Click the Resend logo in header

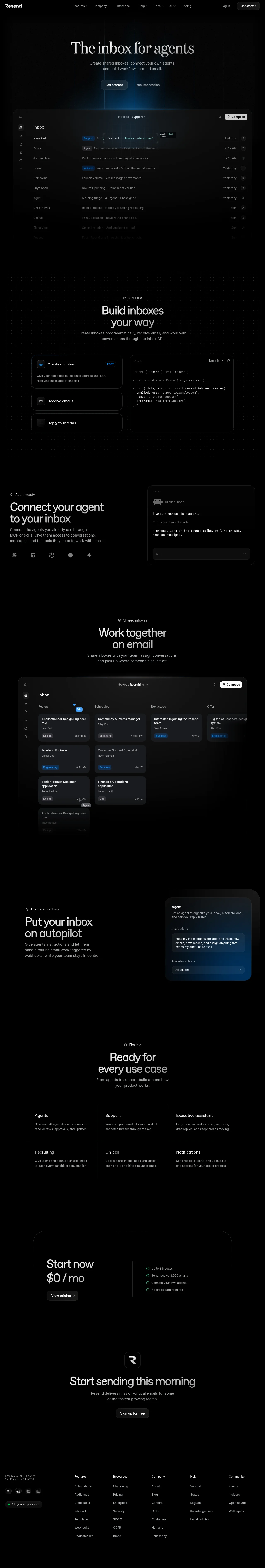tap(13, 6)
